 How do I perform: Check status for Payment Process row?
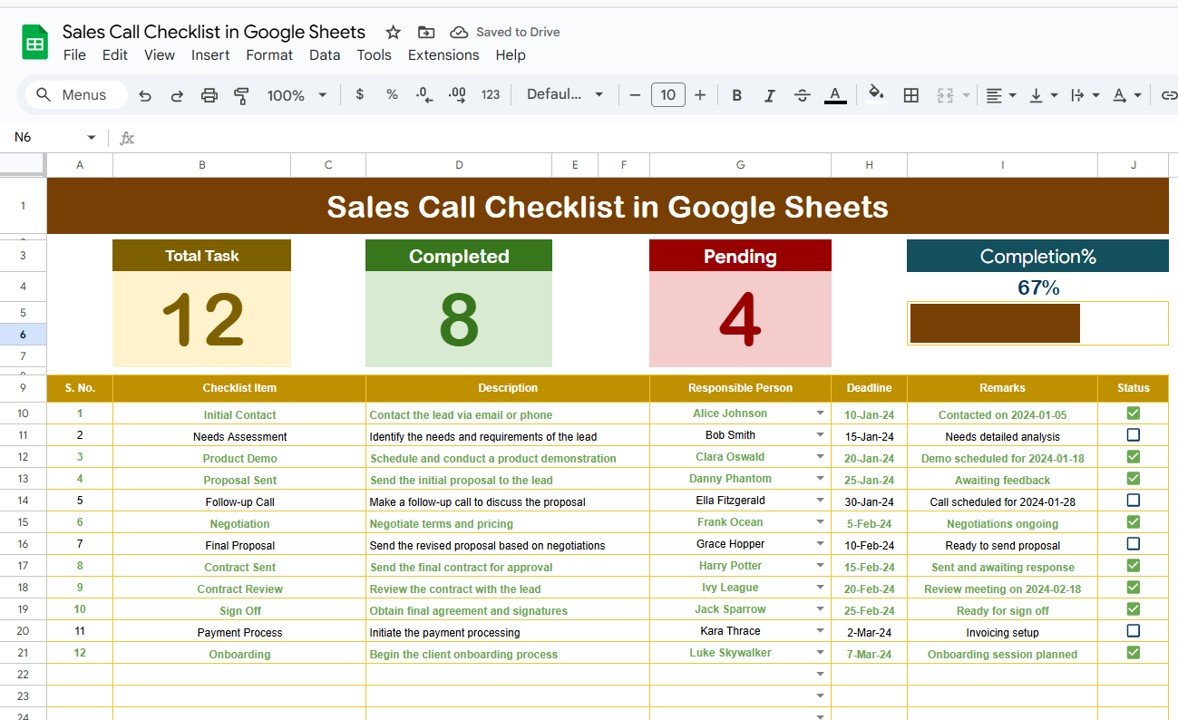pyautogui.click(x=1133, y=631)
